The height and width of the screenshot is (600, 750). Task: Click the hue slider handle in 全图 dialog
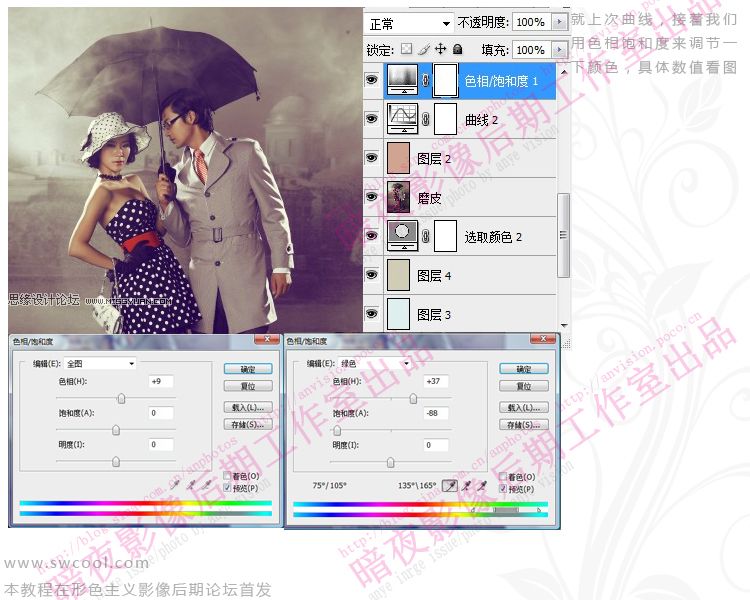[121, 399]
